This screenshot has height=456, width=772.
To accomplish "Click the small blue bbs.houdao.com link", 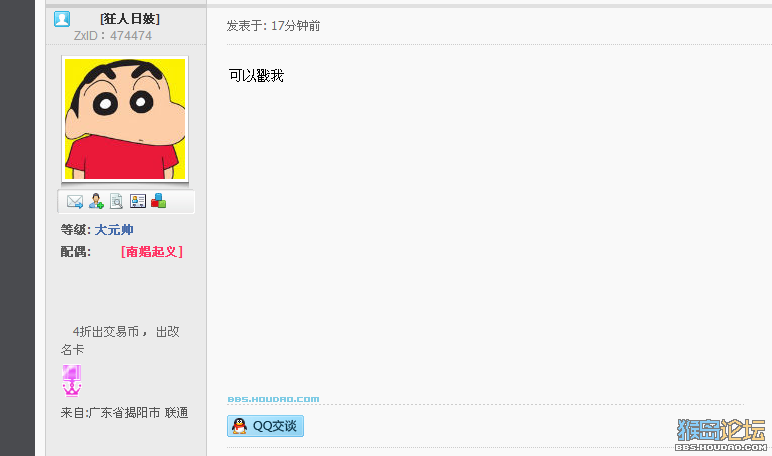I will pos(273,399).
